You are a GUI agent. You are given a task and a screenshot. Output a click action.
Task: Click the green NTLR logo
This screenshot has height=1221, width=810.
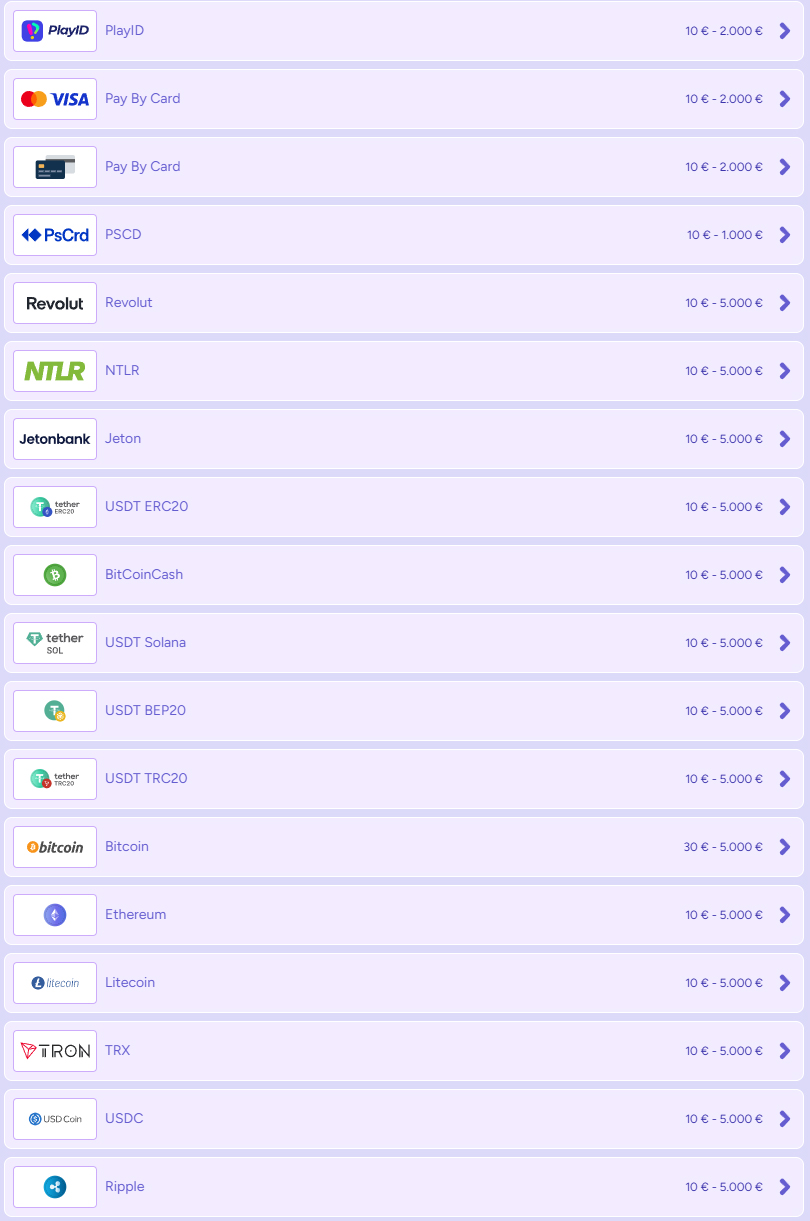coord(55,371)
